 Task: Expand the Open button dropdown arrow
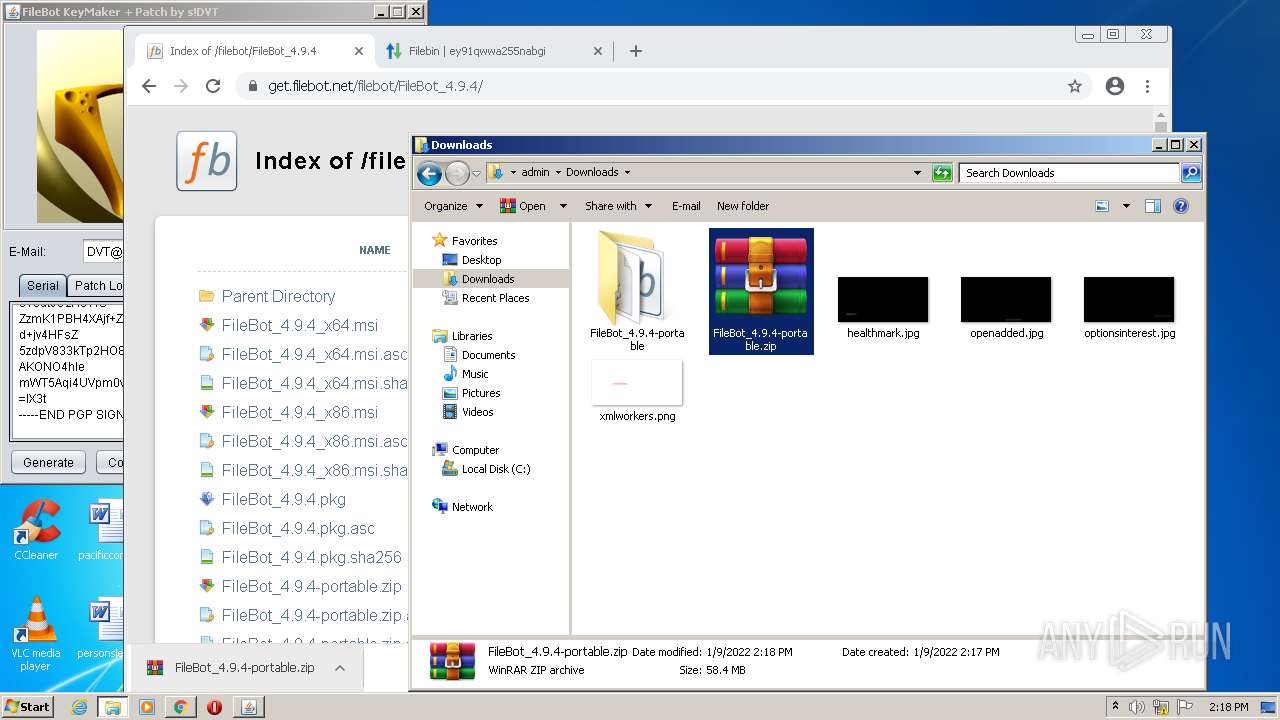tap(563, 206)
